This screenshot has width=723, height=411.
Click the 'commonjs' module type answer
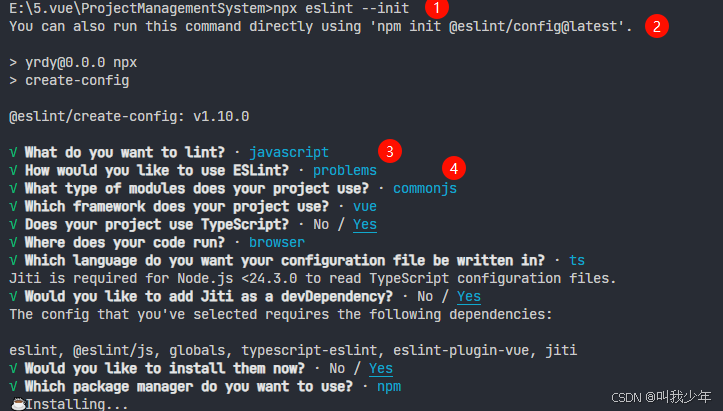tap(425, 188)
